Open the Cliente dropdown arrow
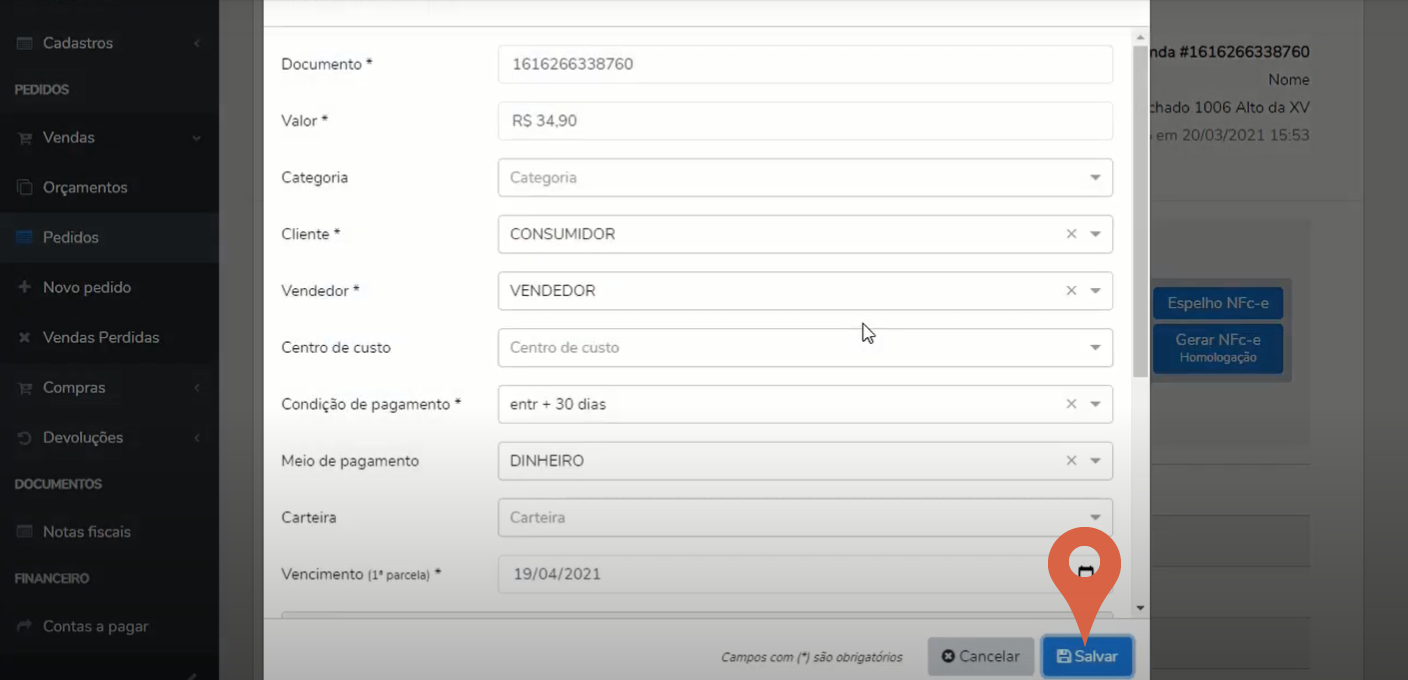Image resolution: width=1408 pixels, height=680 pixels. click(1095, 234)
